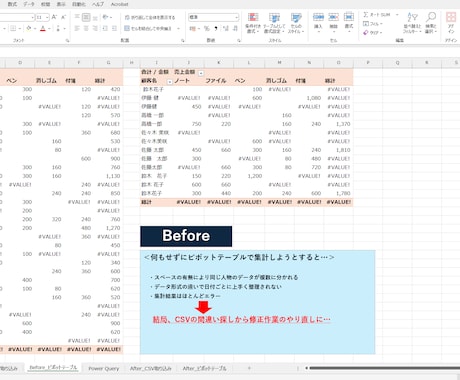Image resolution: width=460 pixels, height=380 pixels.
Task: Apply top vertical alignment
Action: pyautogui.click(x=77, y=17)
